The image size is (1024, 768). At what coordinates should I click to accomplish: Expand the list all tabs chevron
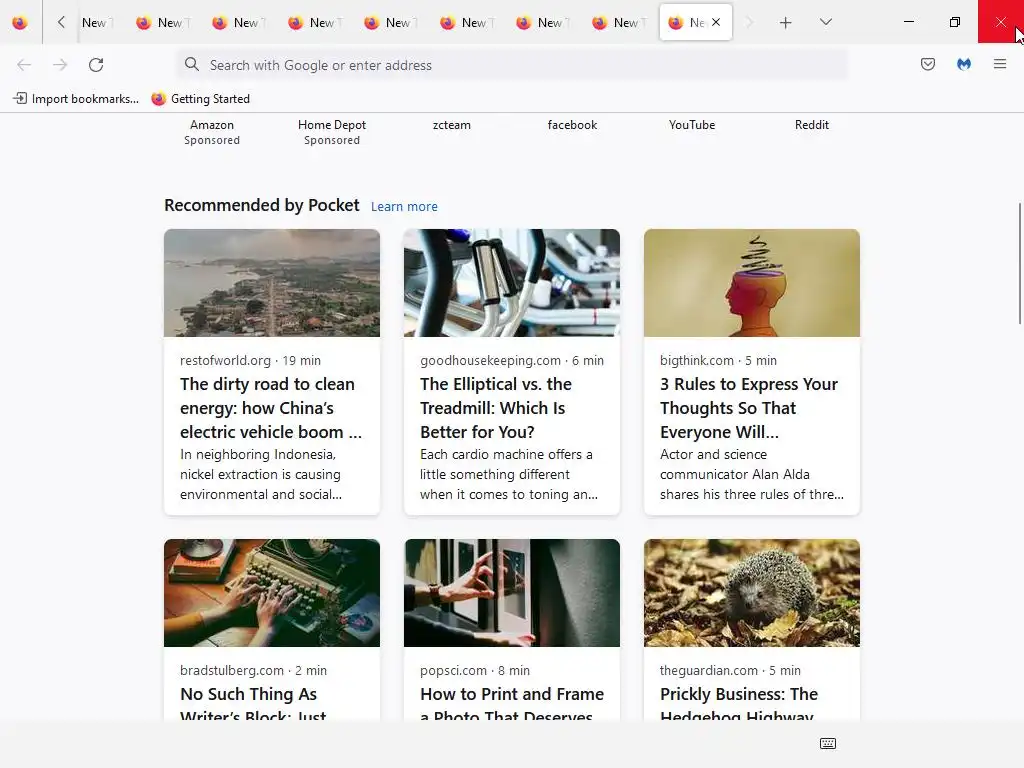click(825, 22)
